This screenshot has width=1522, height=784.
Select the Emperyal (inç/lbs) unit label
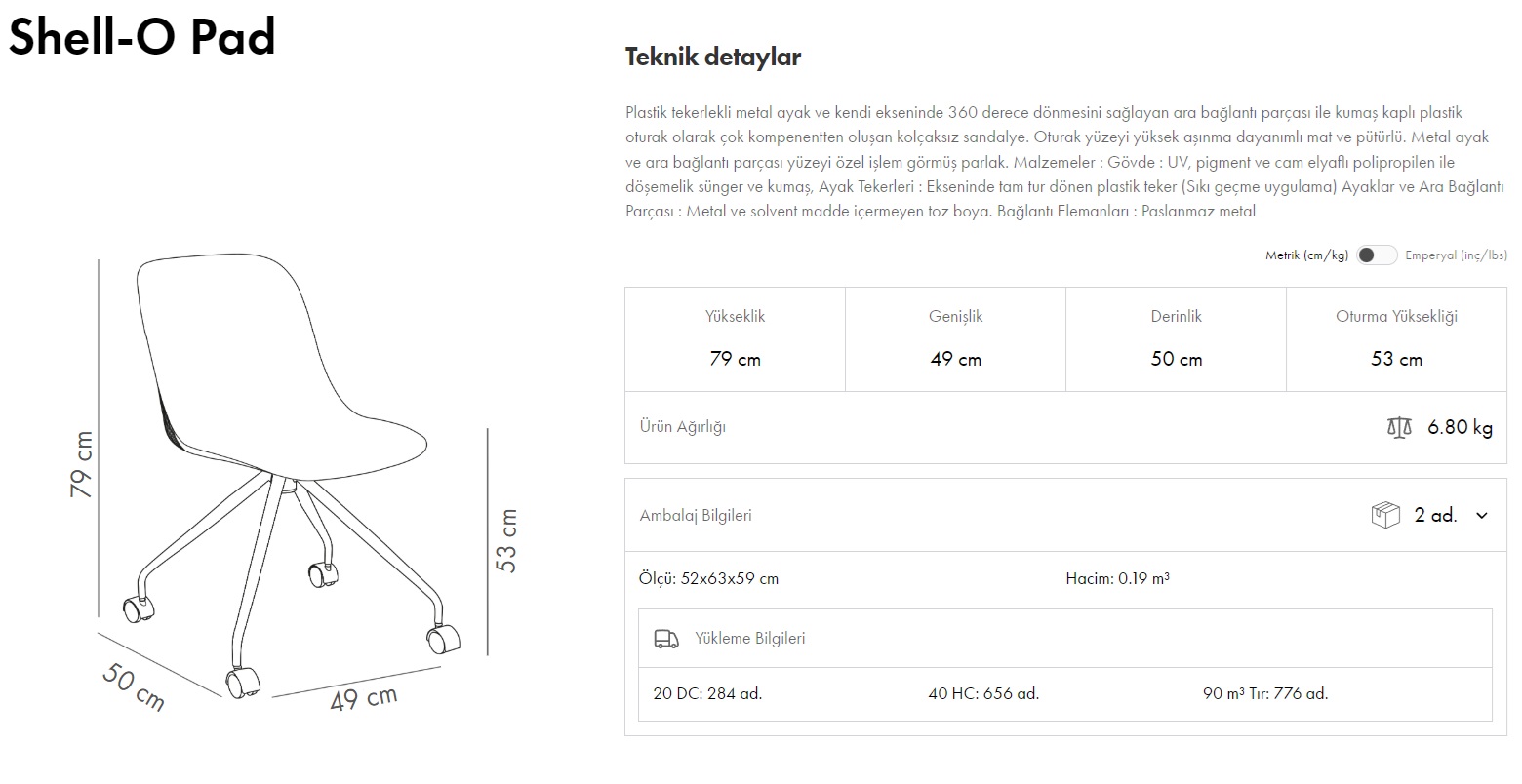1456,255
